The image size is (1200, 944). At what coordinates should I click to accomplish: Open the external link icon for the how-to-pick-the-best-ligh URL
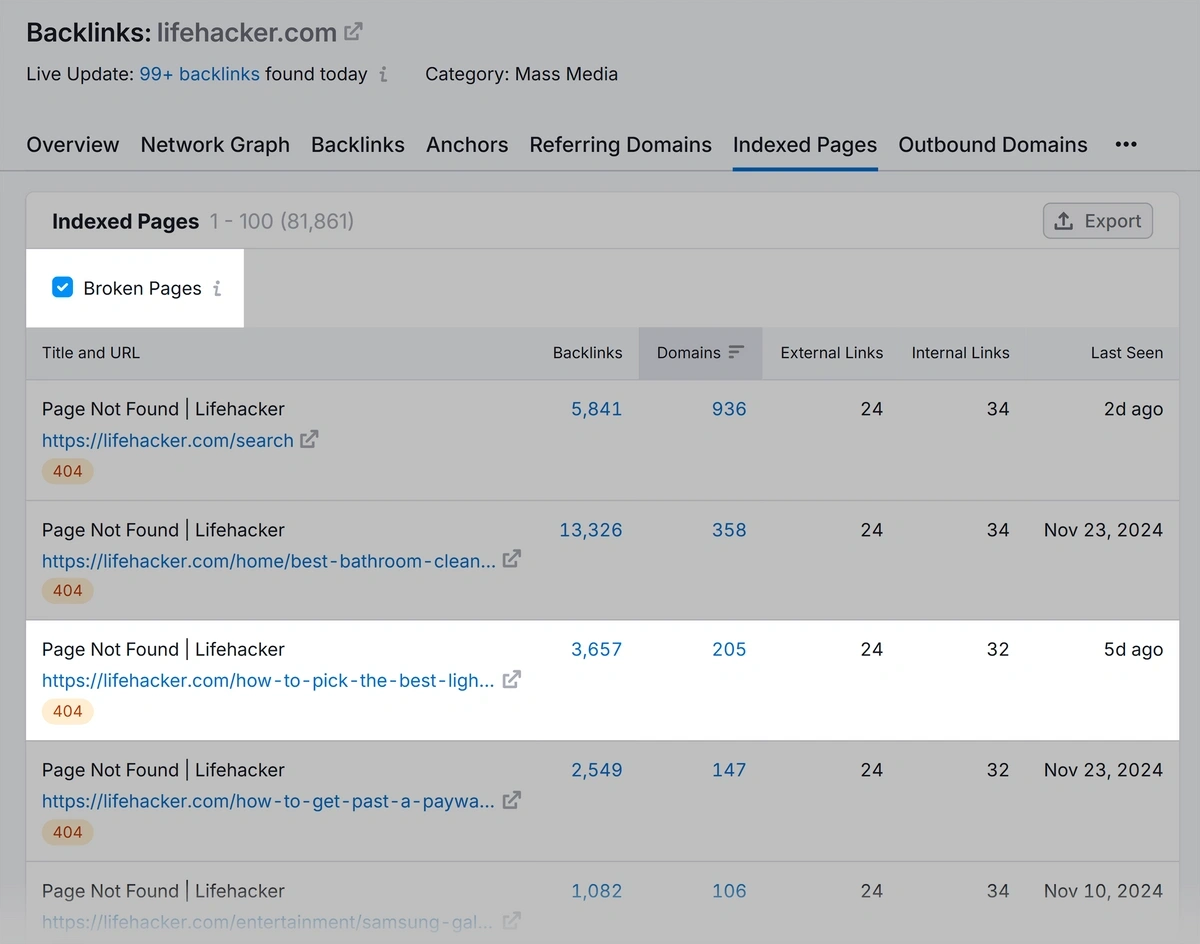[511, 679]
